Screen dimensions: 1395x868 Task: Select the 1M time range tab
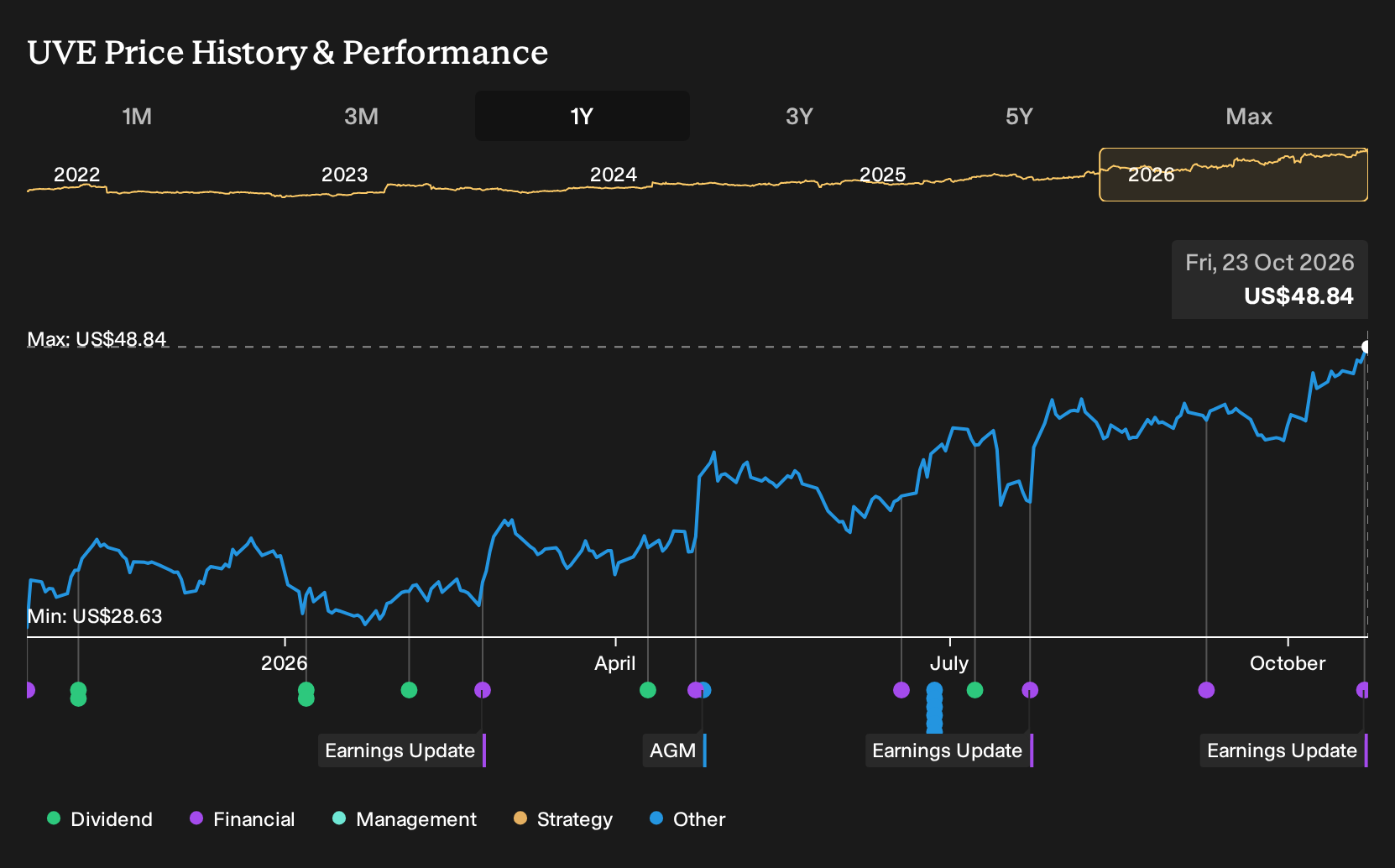point(137,116)
